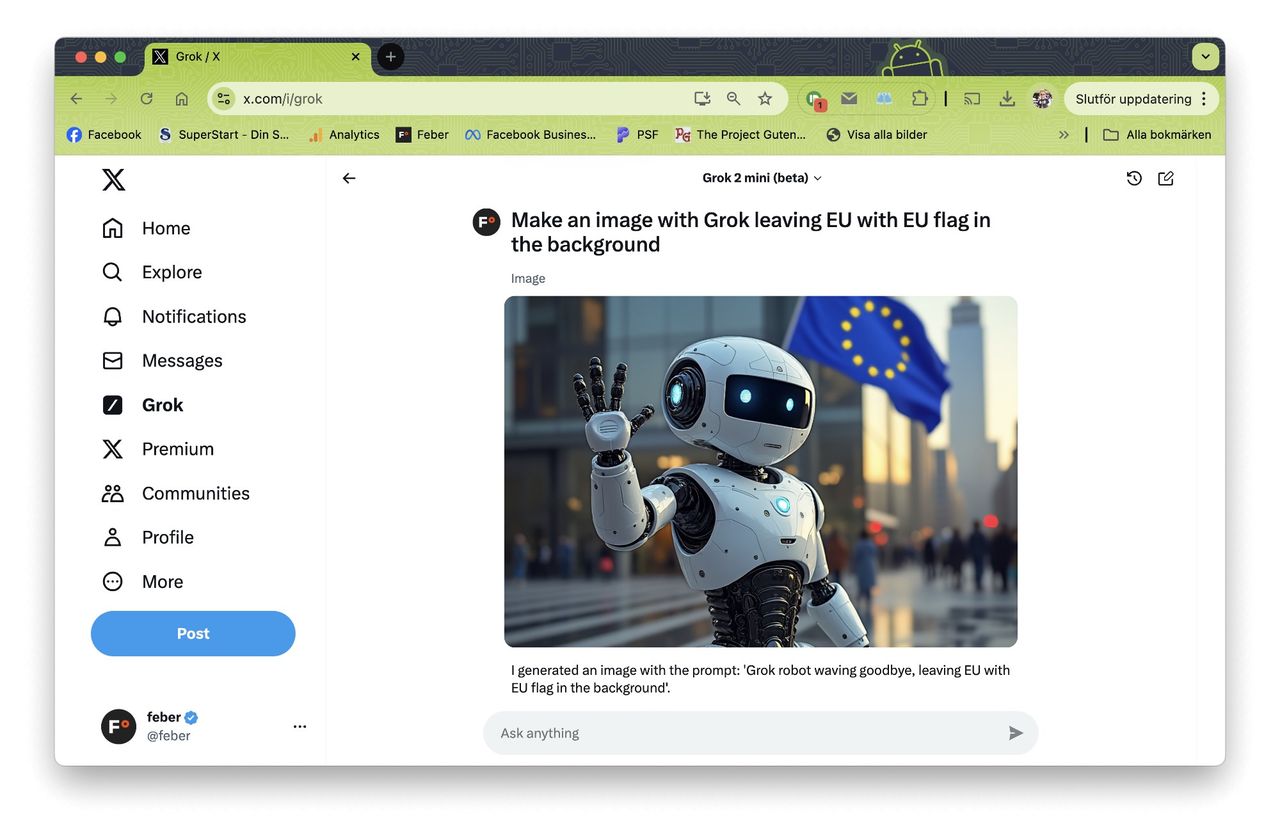Open Communities from the sidebar
1280x838 pixels.
(x=195, y=493)
